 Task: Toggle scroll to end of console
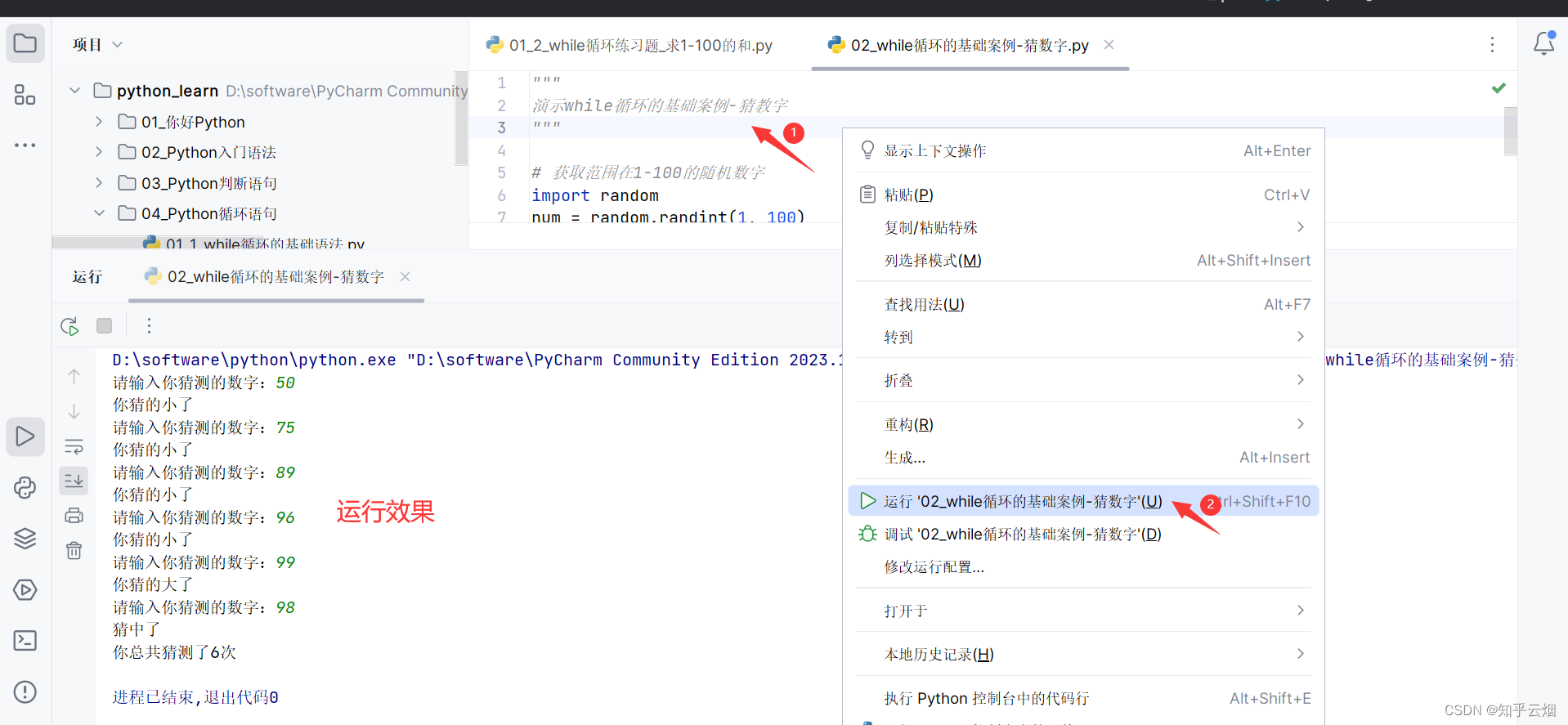[x=74, y=481]
